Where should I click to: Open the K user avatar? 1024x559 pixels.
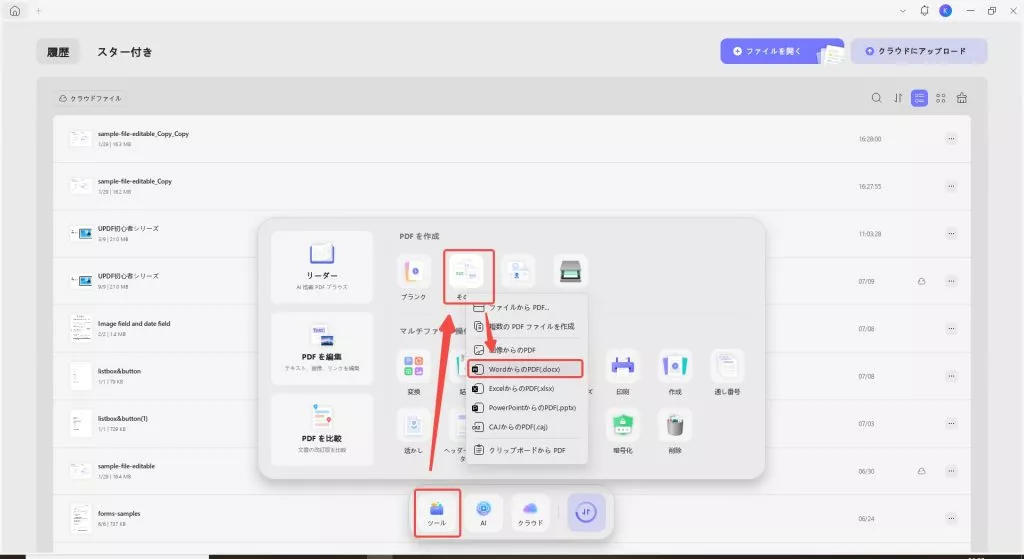click(946, 10)
